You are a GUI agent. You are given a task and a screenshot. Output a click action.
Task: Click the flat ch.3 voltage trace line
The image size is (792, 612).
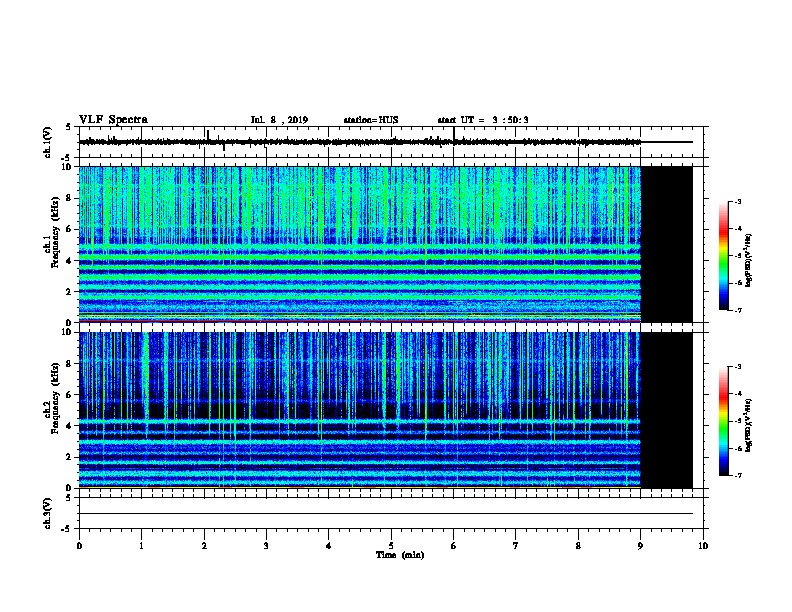(386, 514)
